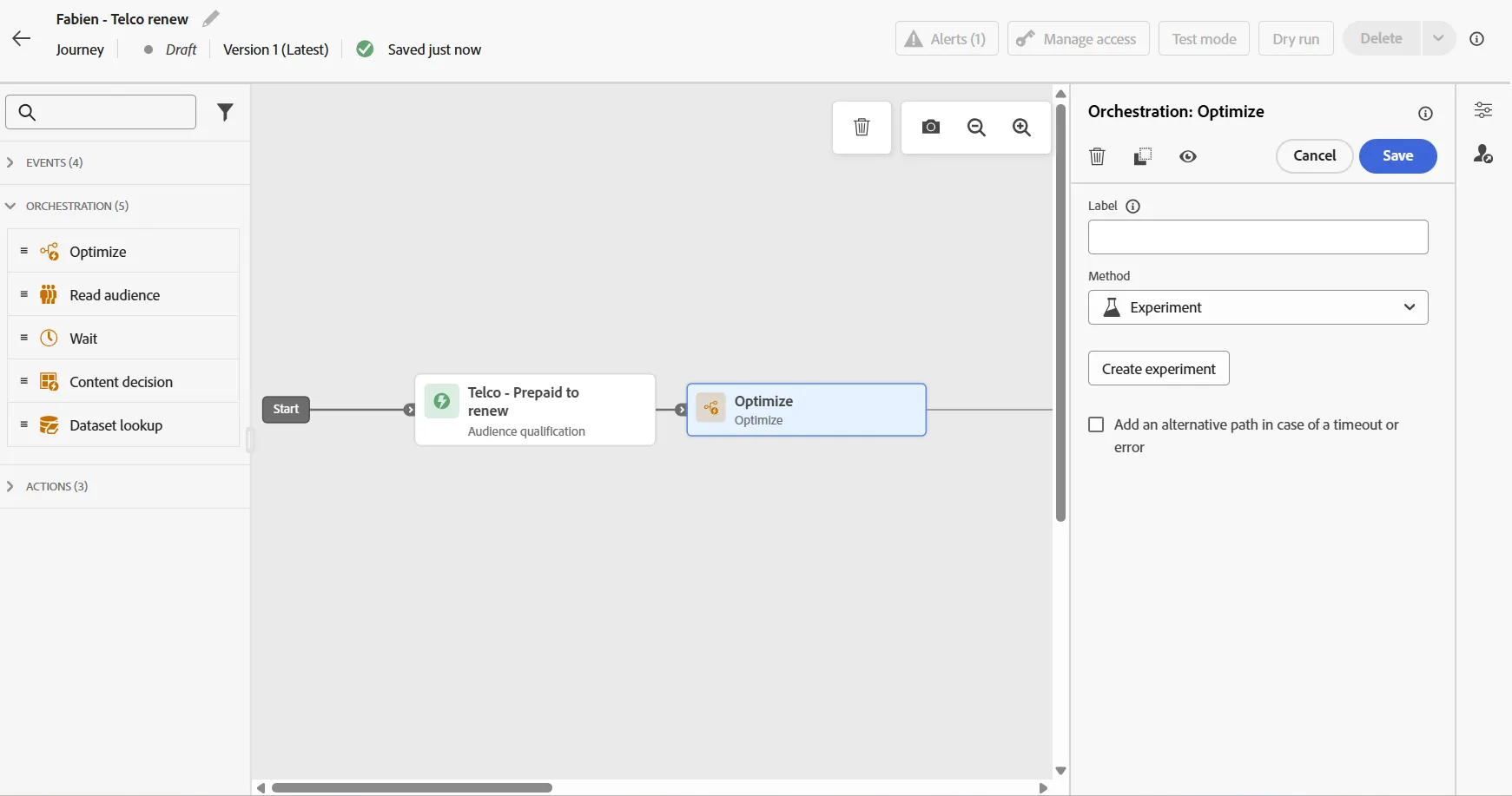Screen dimensions: 1512x796
Task: Click the Test mode button
Action: pos(1204,38)
